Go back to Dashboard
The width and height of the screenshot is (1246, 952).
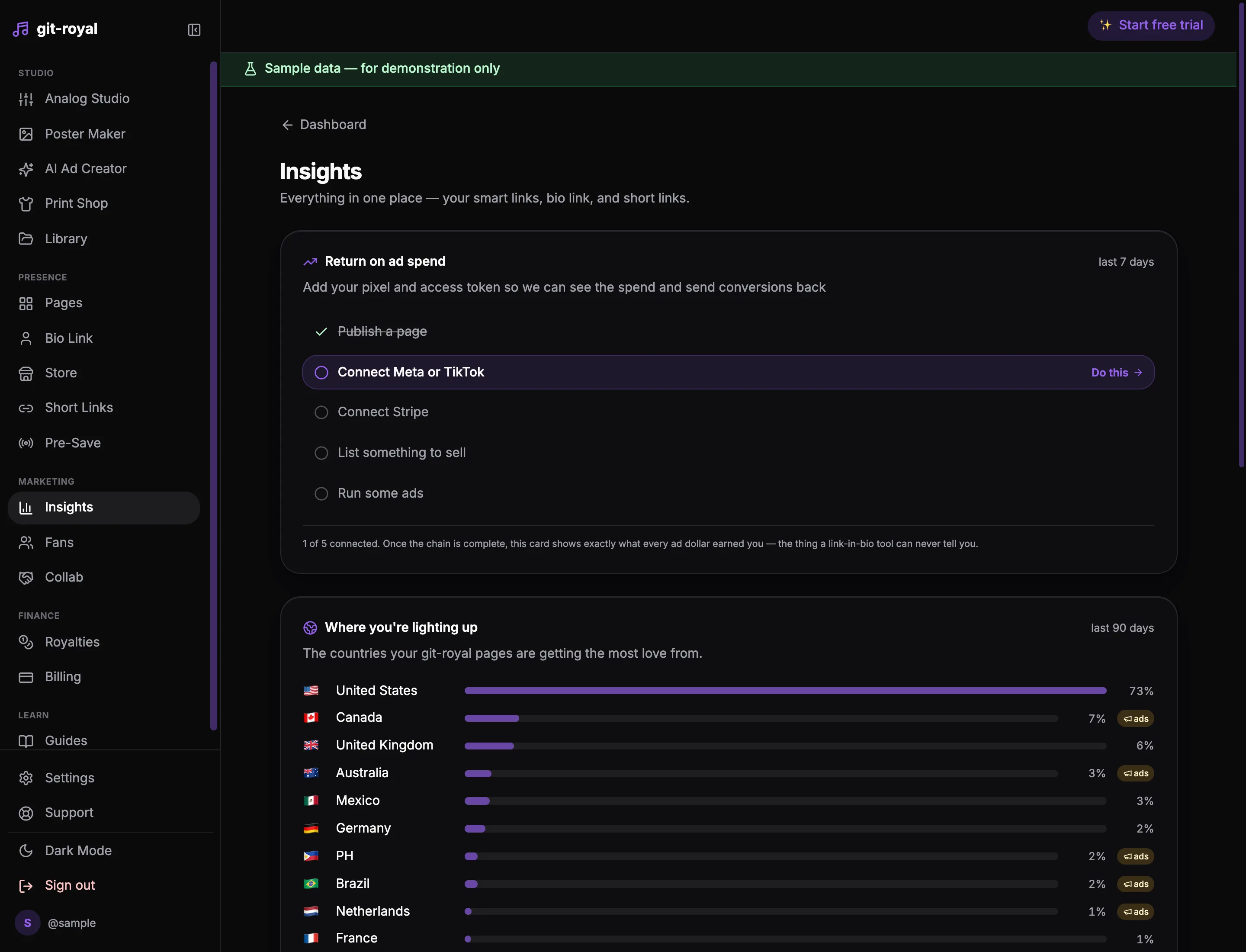click(x=324, y=125)
